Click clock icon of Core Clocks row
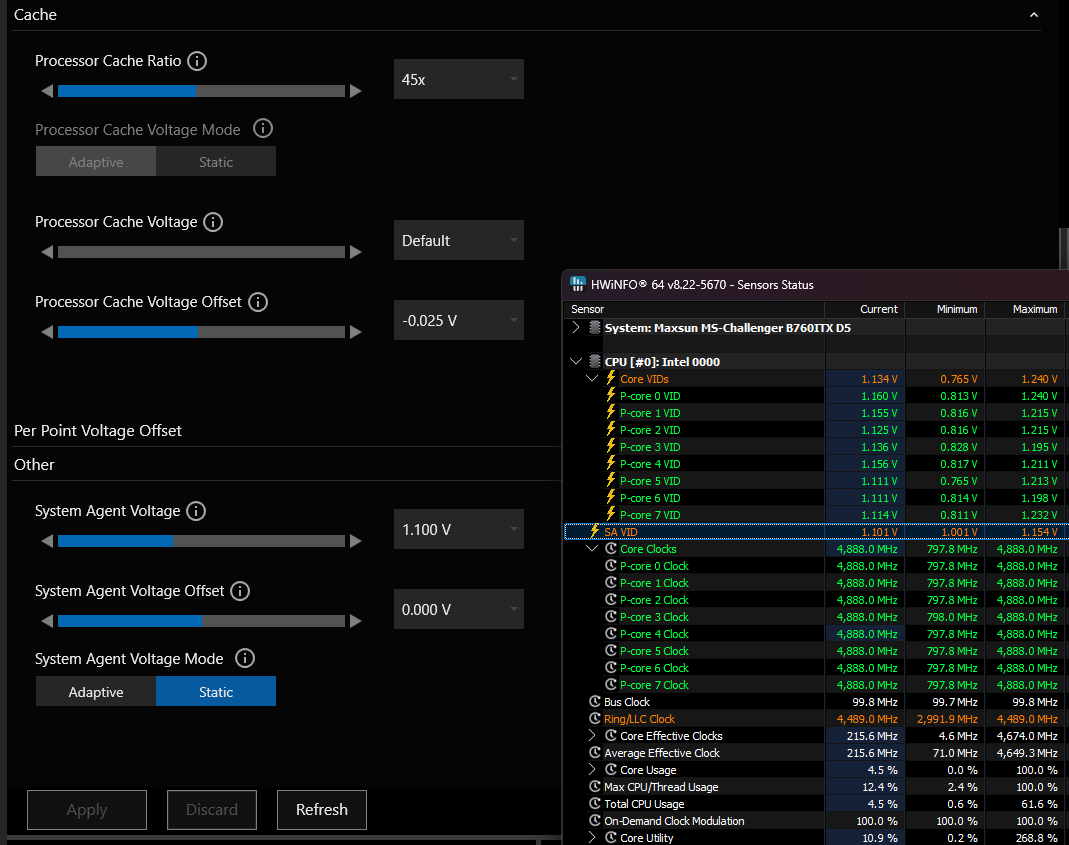This screenshot has height=845, width=1069. [x=611, y=549]
